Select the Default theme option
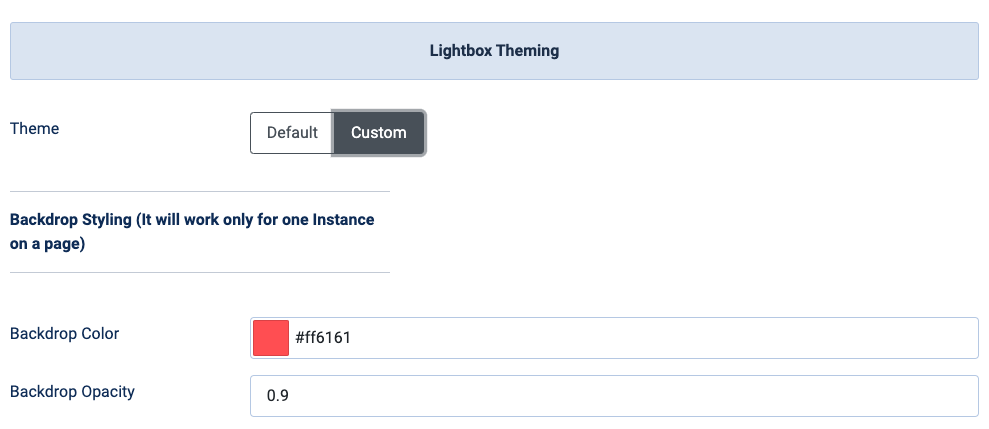989x429 pixels. pos(291,132)
